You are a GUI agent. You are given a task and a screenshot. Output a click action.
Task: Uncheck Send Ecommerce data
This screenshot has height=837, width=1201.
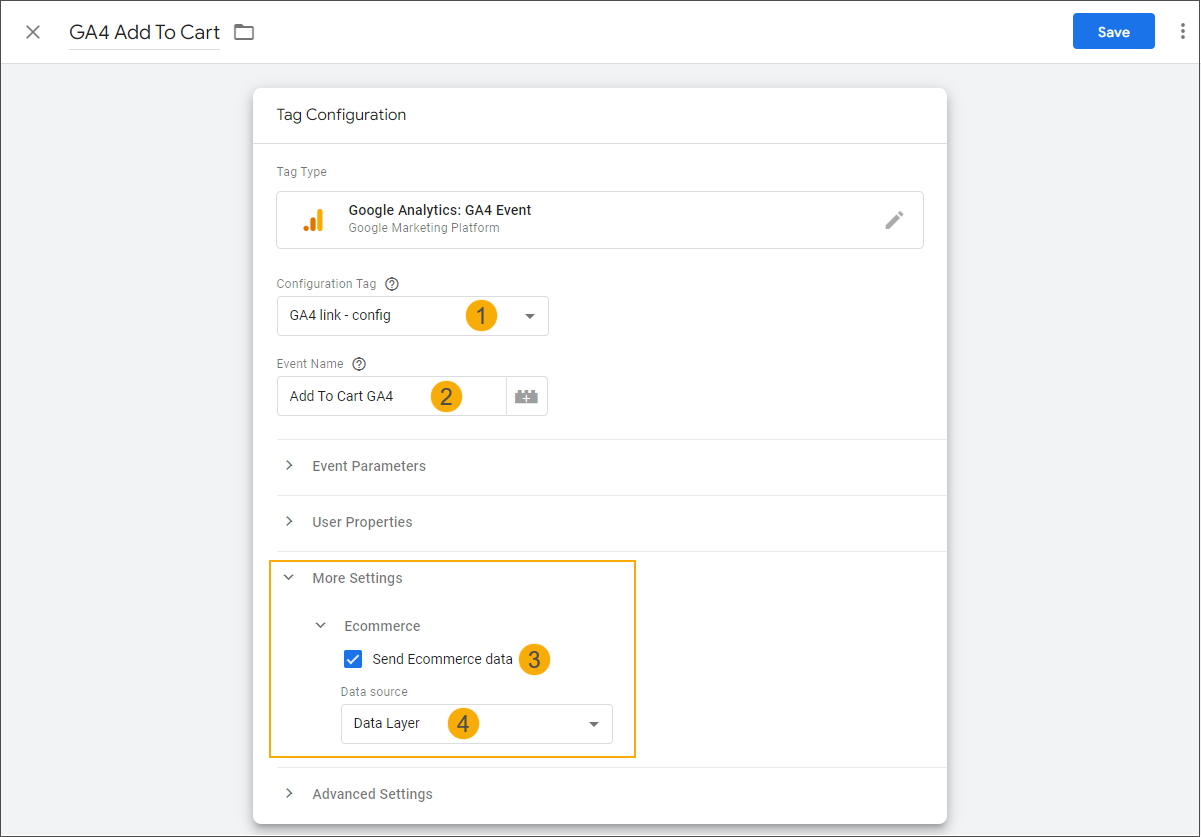[353, 658]
